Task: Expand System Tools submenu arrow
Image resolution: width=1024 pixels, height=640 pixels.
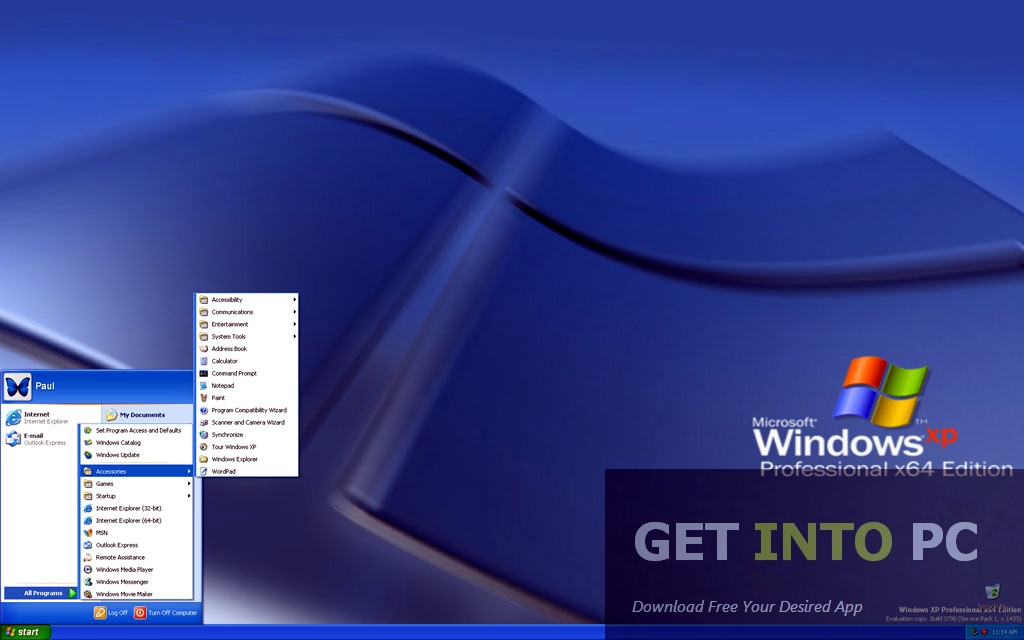Action: pos(295,337)
